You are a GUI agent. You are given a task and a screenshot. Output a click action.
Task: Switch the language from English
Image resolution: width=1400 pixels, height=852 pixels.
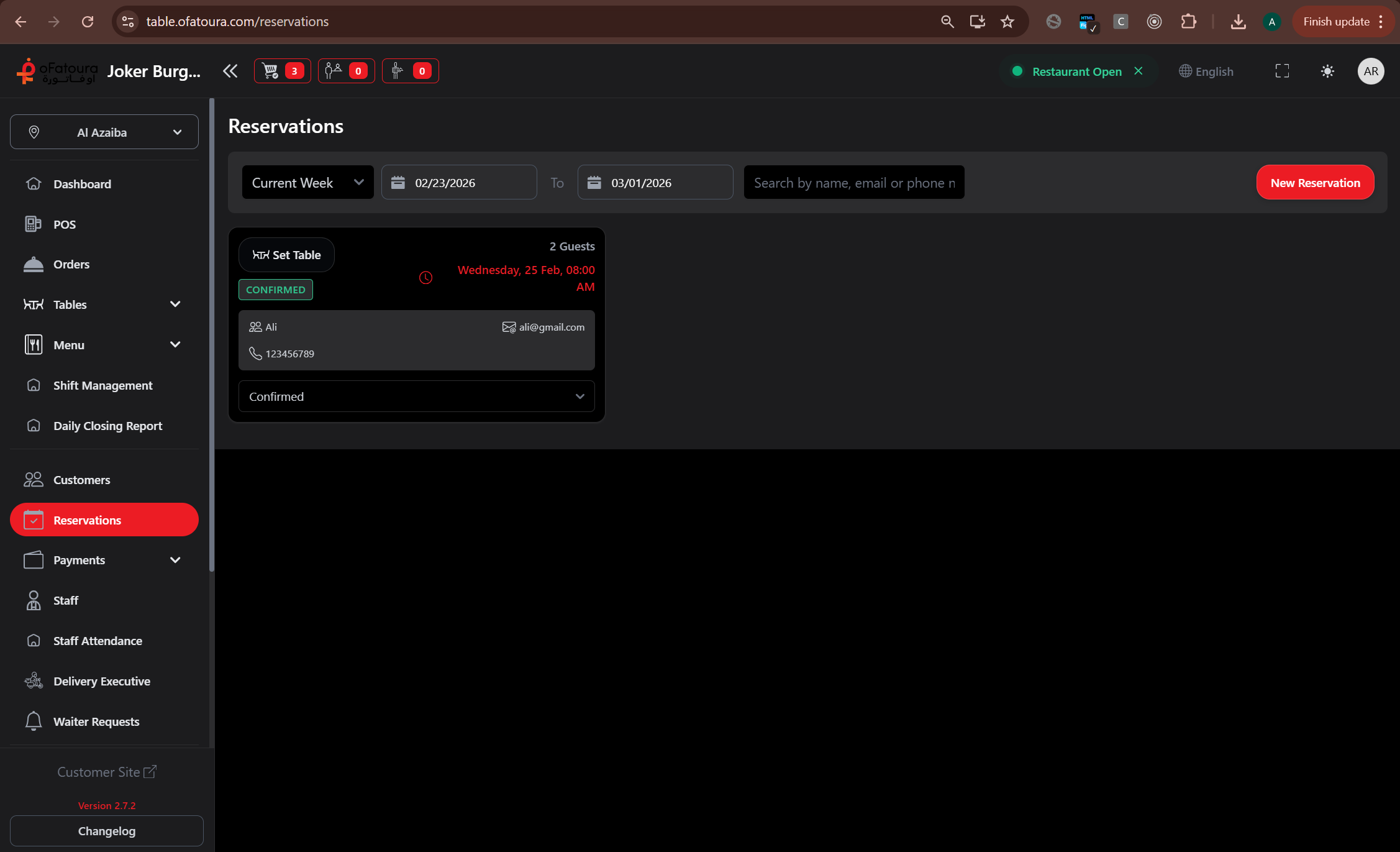[1206, 71]
